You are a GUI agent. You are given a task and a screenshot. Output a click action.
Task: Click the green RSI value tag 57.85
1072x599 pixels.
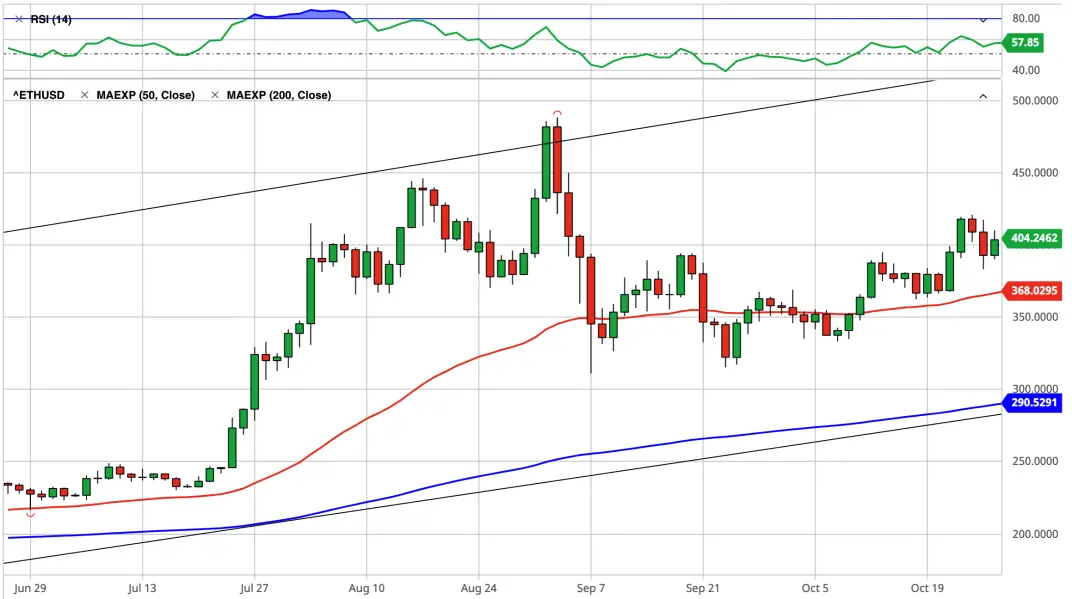click(1023, 42)
